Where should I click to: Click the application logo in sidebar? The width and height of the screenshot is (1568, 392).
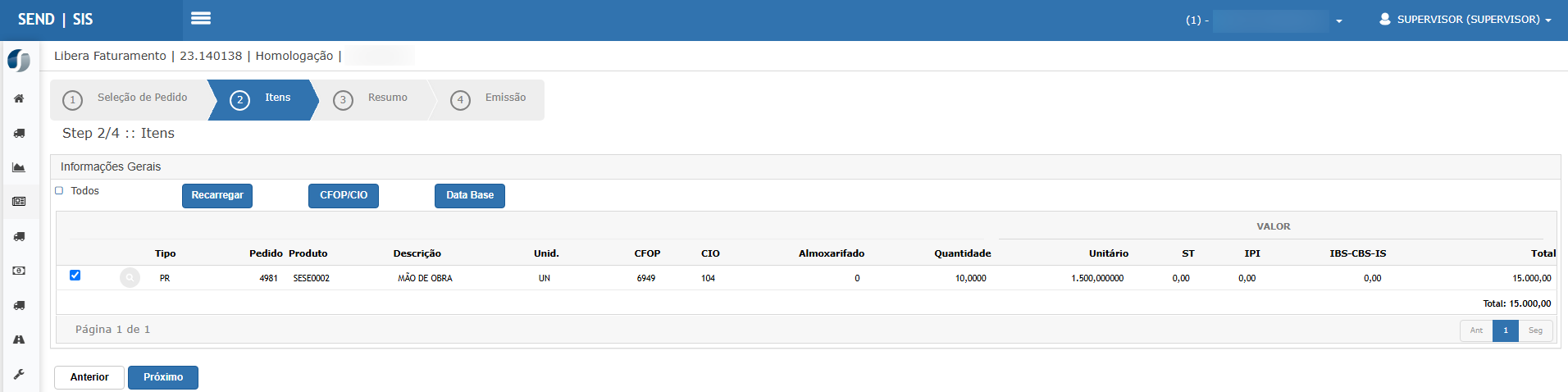tap(19, 61)
